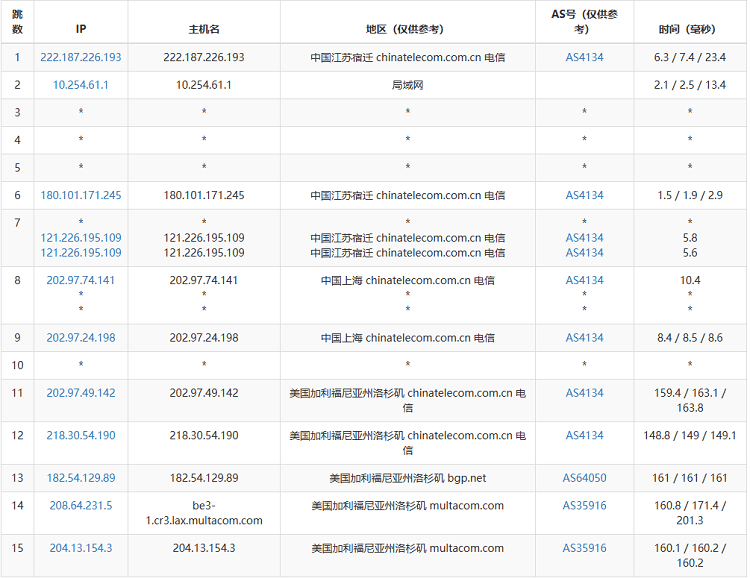Select hostname cell 180.101.171.245

click(x=204, y=195)
